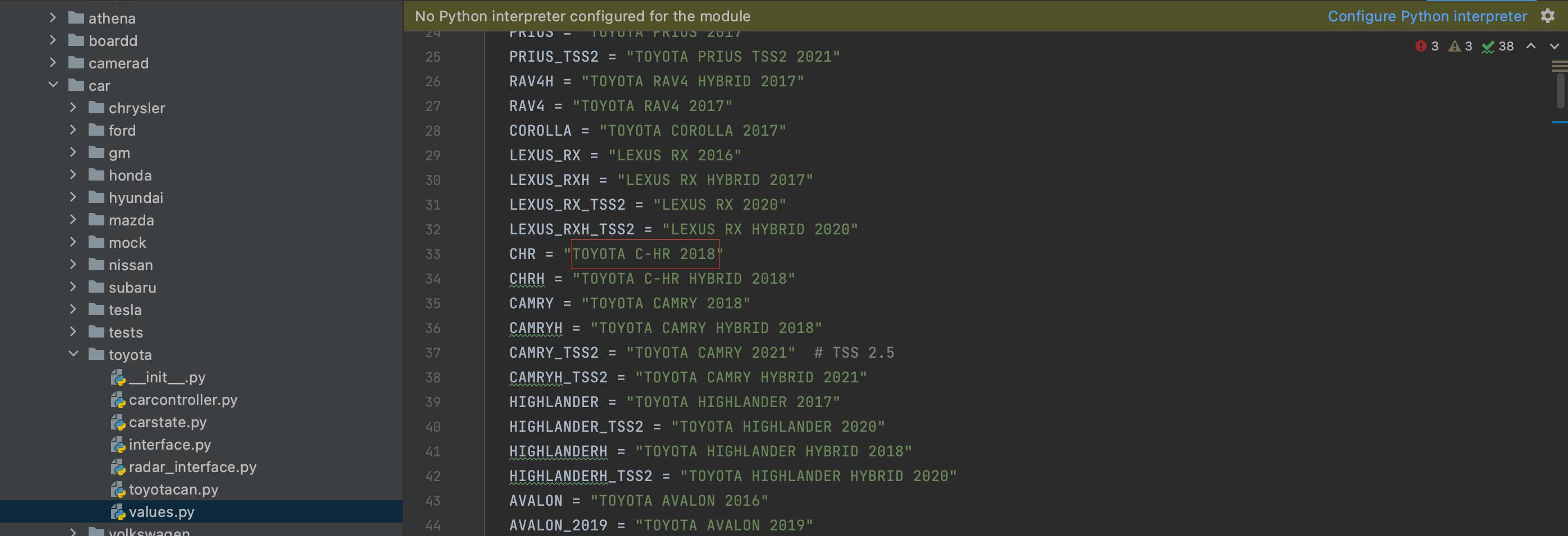Click the CHRH variable name
This screenshot has width=1568, height=536.
point(527,279)
